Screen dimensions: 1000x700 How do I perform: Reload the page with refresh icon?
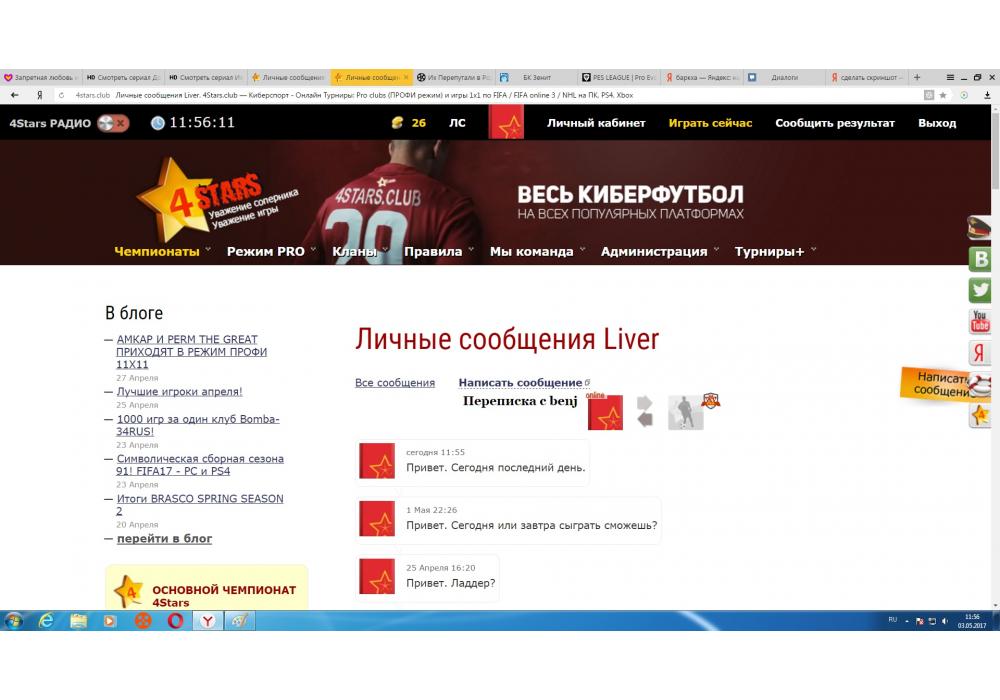point(61,95)
